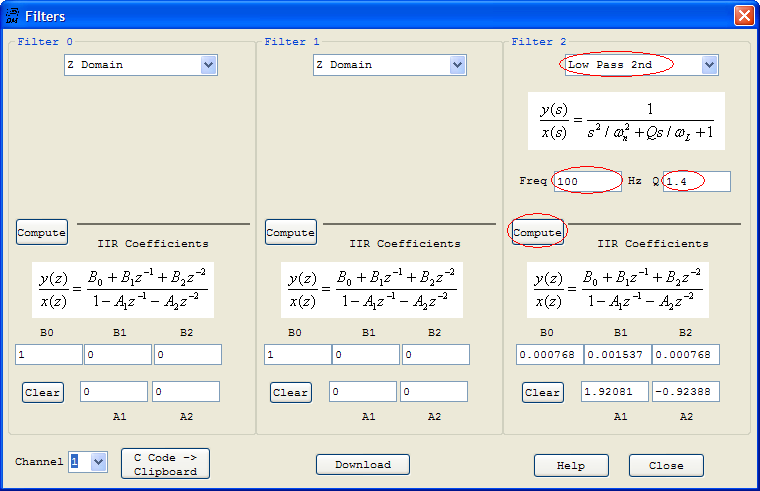The image size is (760, 491).
Task: Open the Low Pass 2nd filter dropdown
Action: coord(709,65)
